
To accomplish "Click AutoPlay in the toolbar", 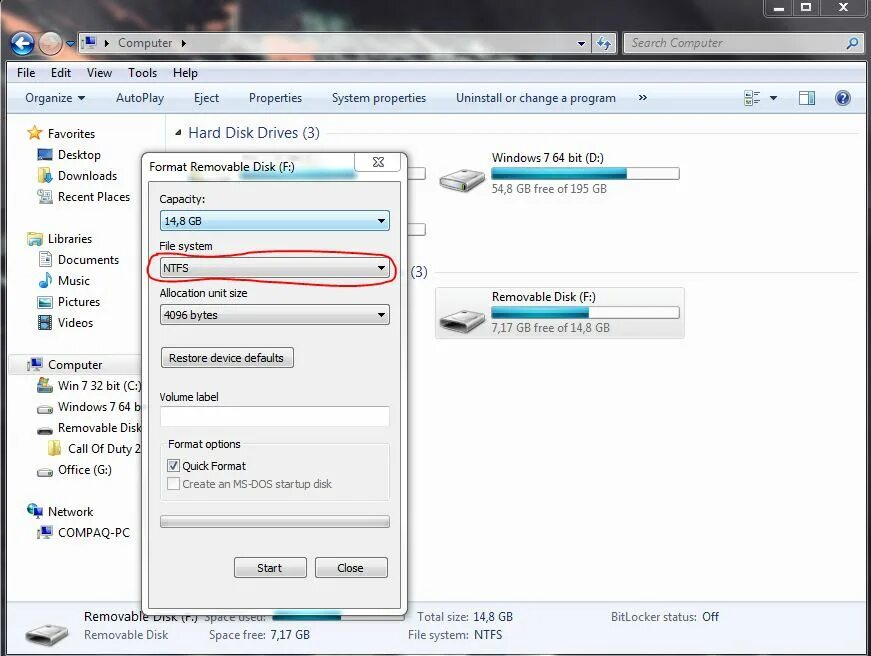I will 140,98.
